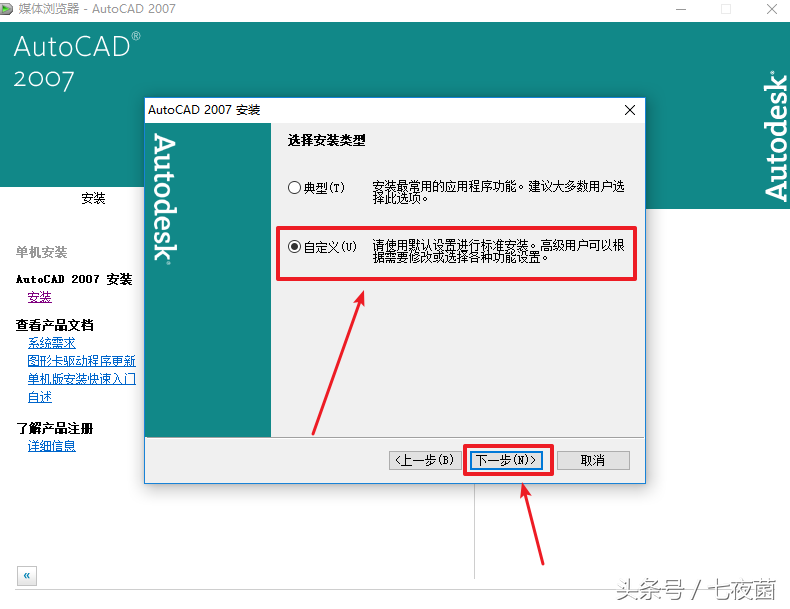
Task: Click the double-chevron back icon
Action: [x=27, y=575]
